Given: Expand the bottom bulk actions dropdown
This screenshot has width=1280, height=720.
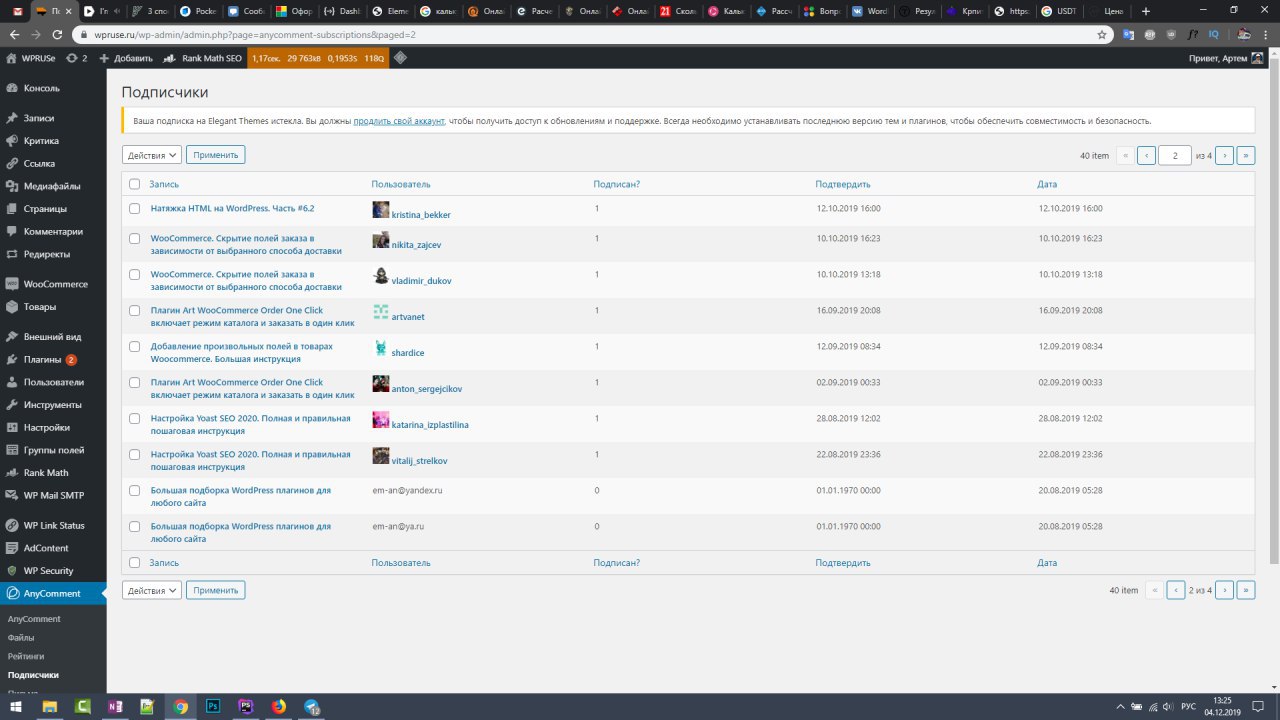Looking at the screenshot, I should pyautogui.click(x=152, y=590).
